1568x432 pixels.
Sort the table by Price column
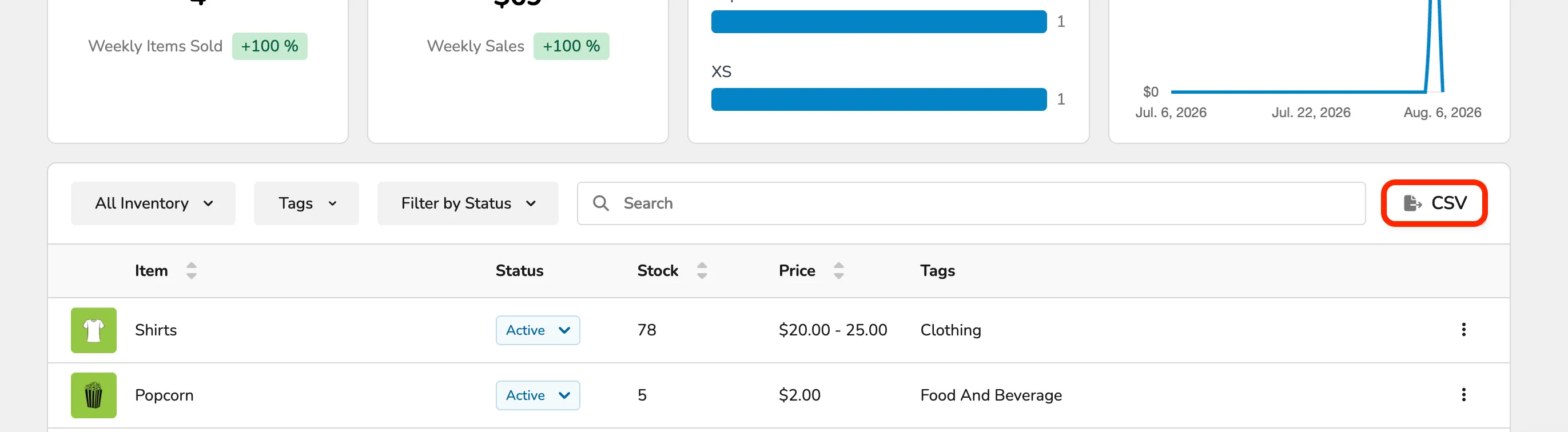[x=838, y=271]
